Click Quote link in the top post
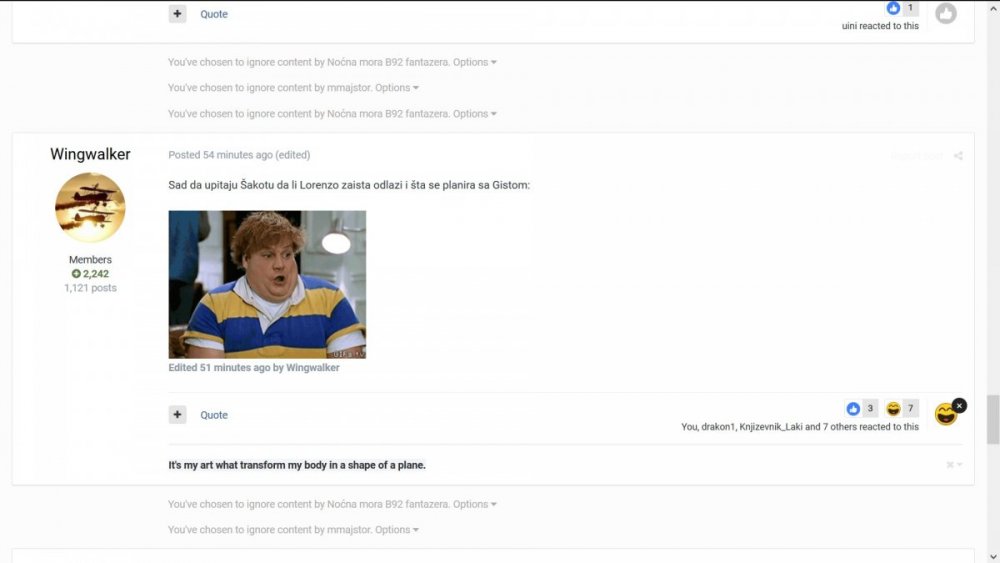The image size is (1000, 563). [x=214, y=14]
